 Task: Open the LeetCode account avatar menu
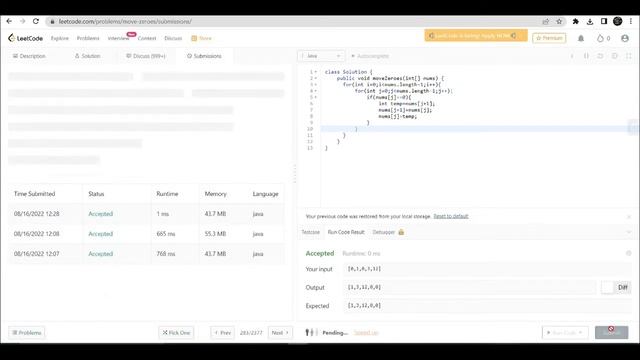pos(625,38)
